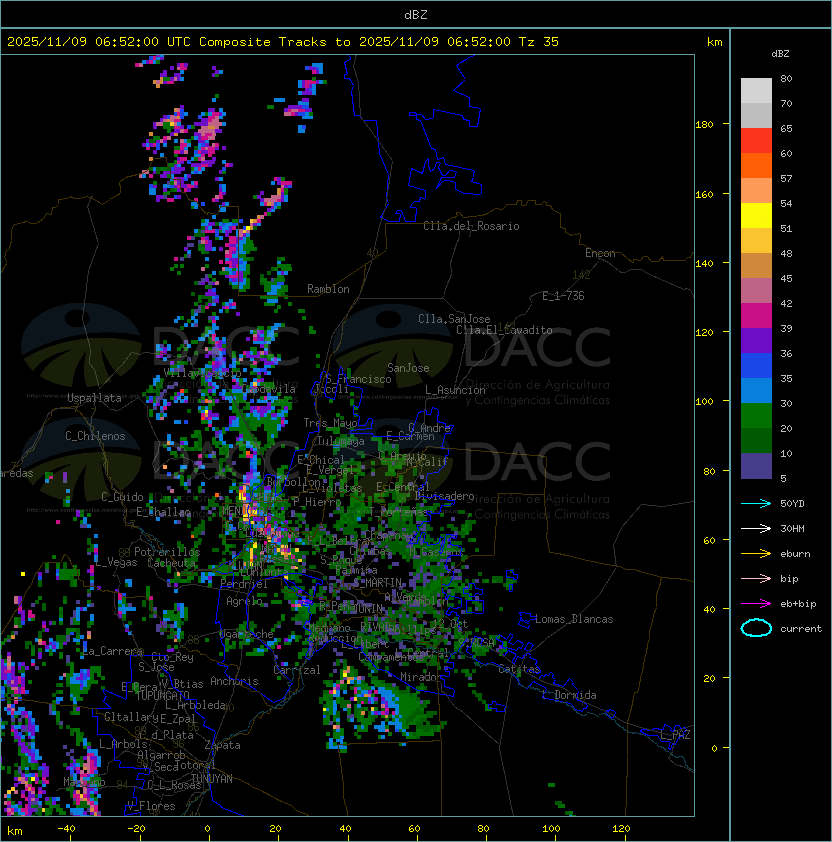Click the cyan 50YD arrow in legend
This screenshot has width=832, height=842.
[x=756, y=503]
